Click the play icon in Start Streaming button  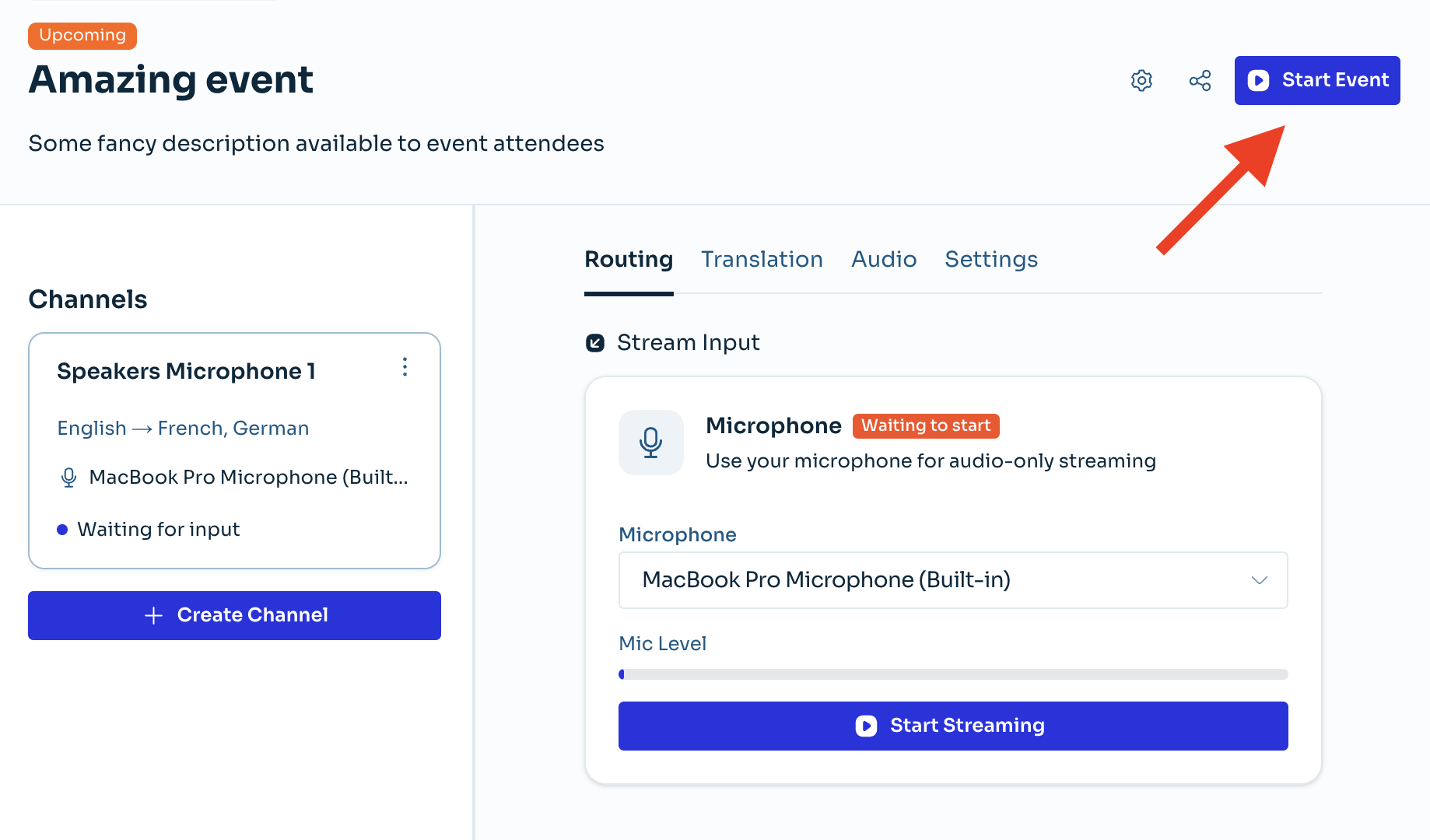point(865,726)
